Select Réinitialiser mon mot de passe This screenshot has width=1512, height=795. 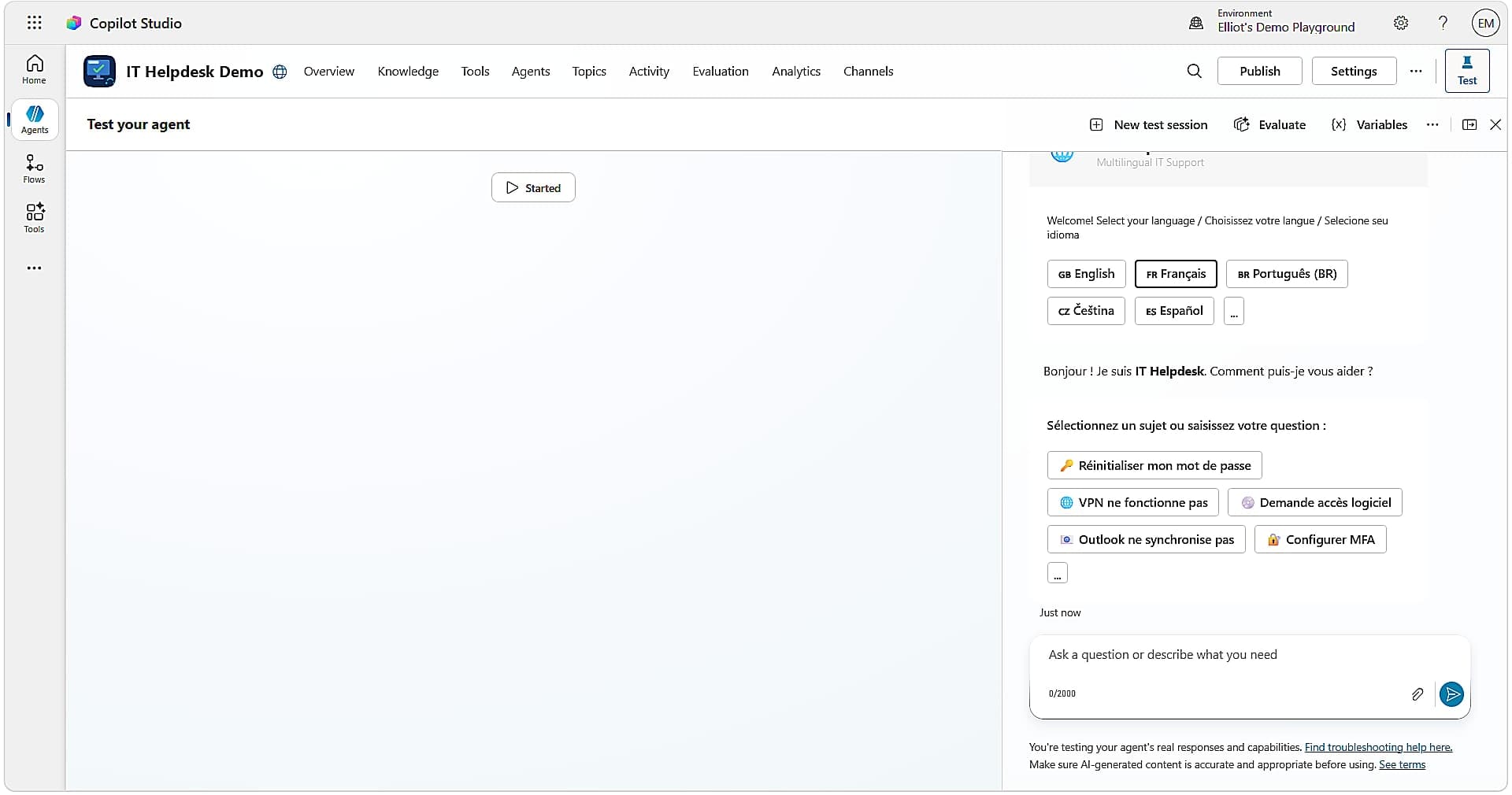pyautogui.click(x=1154, y=465)
